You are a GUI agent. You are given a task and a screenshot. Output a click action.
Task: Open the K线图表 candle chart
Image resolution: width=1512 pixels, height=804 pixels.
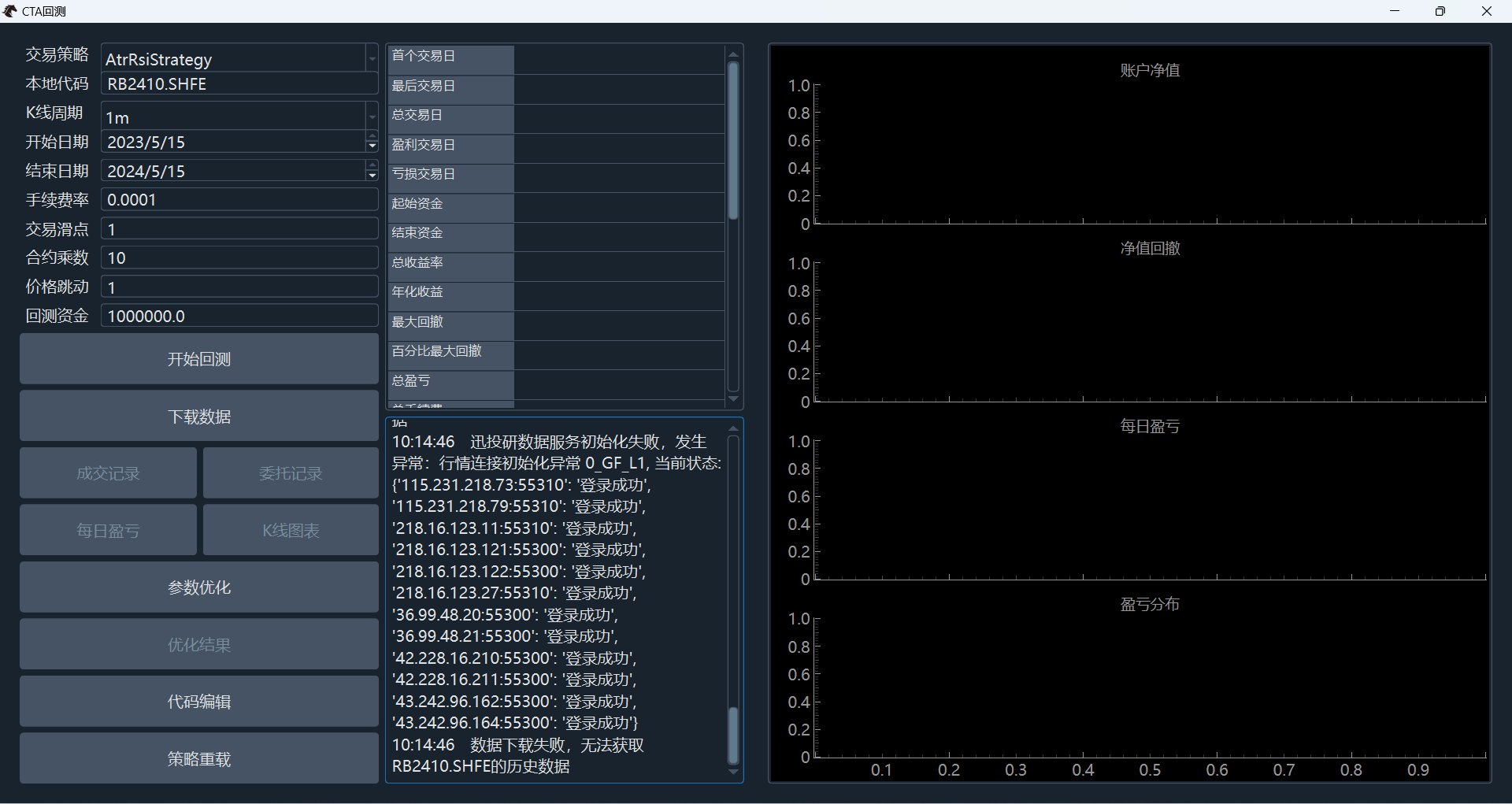(291, 531)
